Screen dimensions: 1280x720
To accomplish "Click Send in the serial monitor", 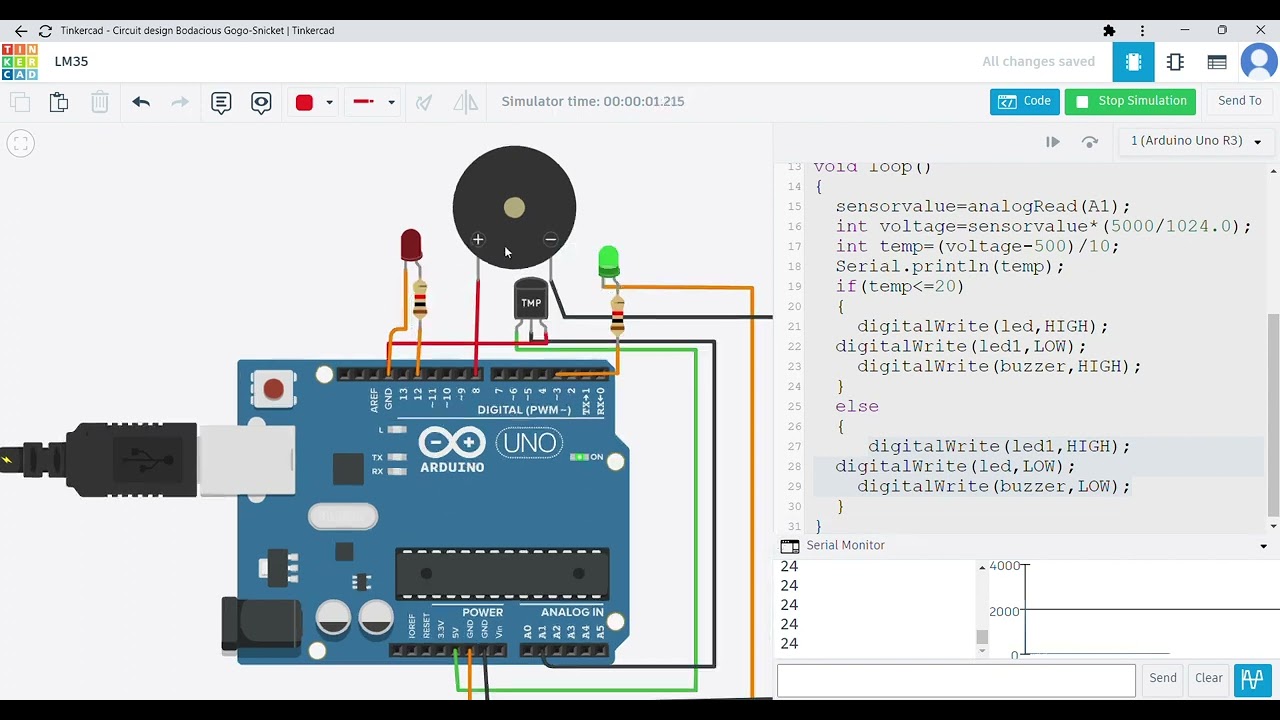I will point(1163,678).
